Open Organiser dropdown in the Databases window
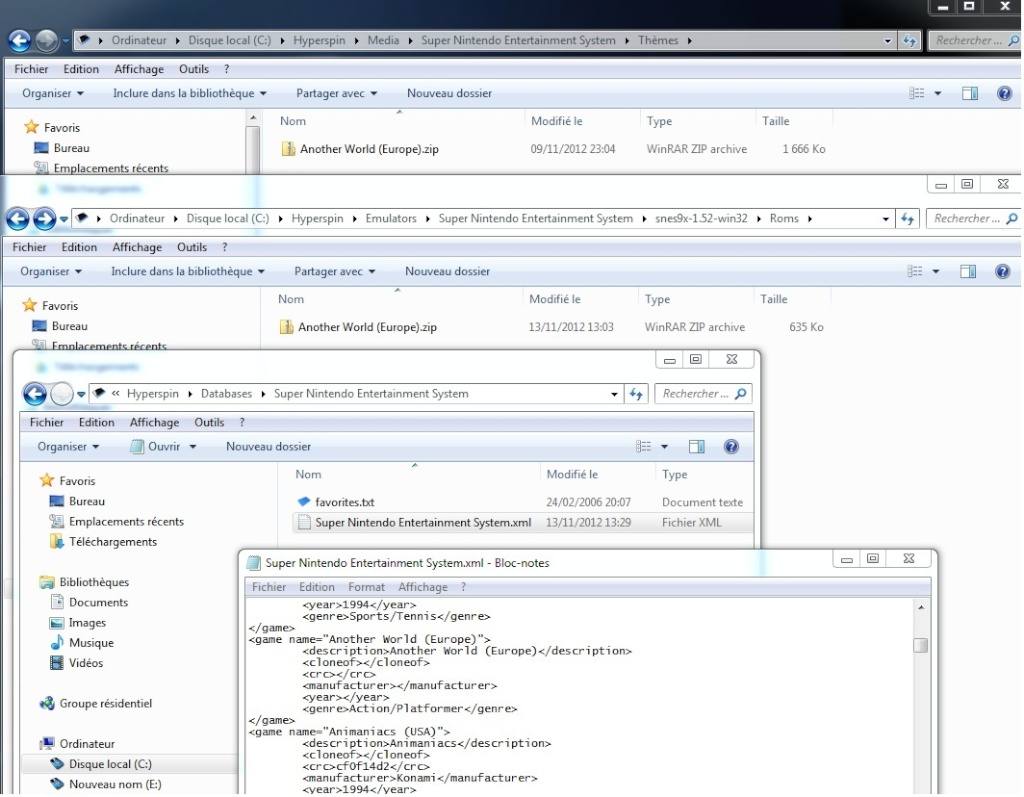Image resolution: width=1024 pixels, height=797 pixels. point(68,447)
